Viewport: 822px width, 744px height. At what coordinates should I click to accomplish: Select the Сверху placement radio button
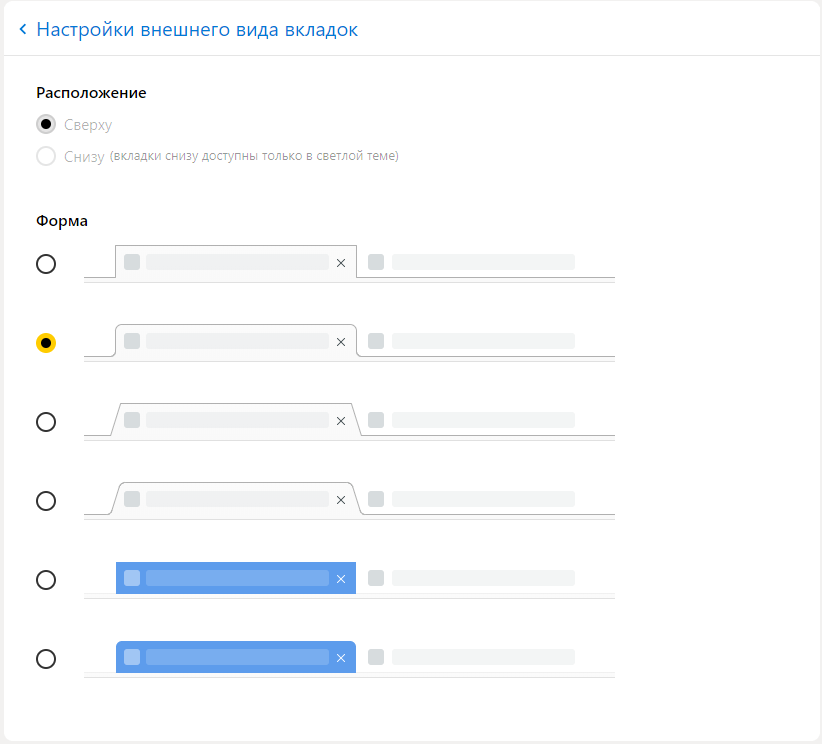(x=46, y=124)
